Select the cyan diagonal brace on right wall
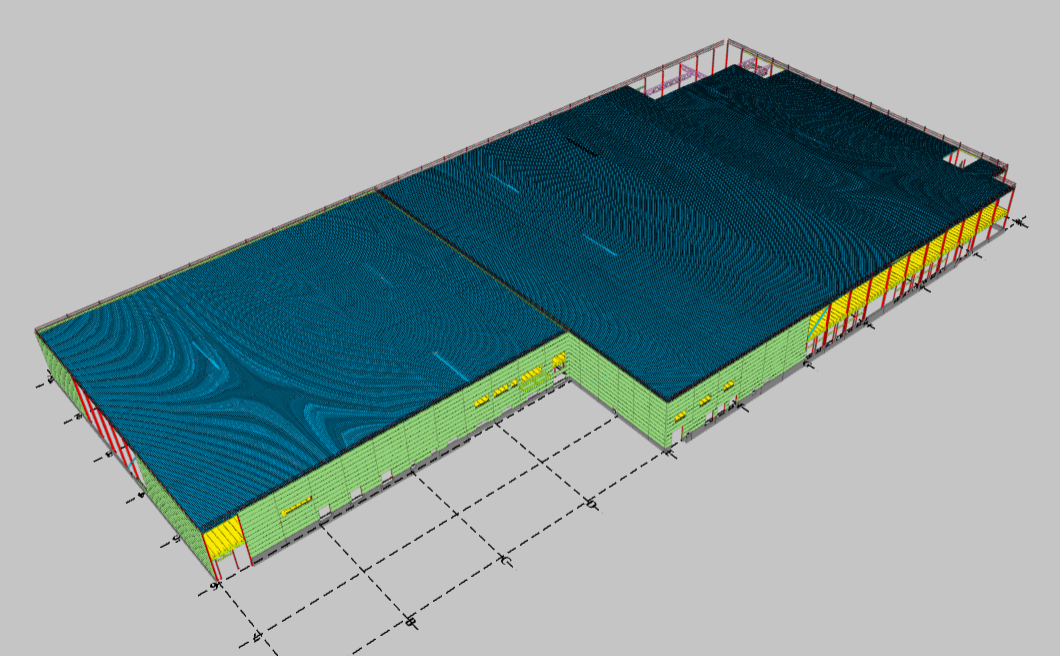This screenshot has width=1060, height=656. [818, 321]
